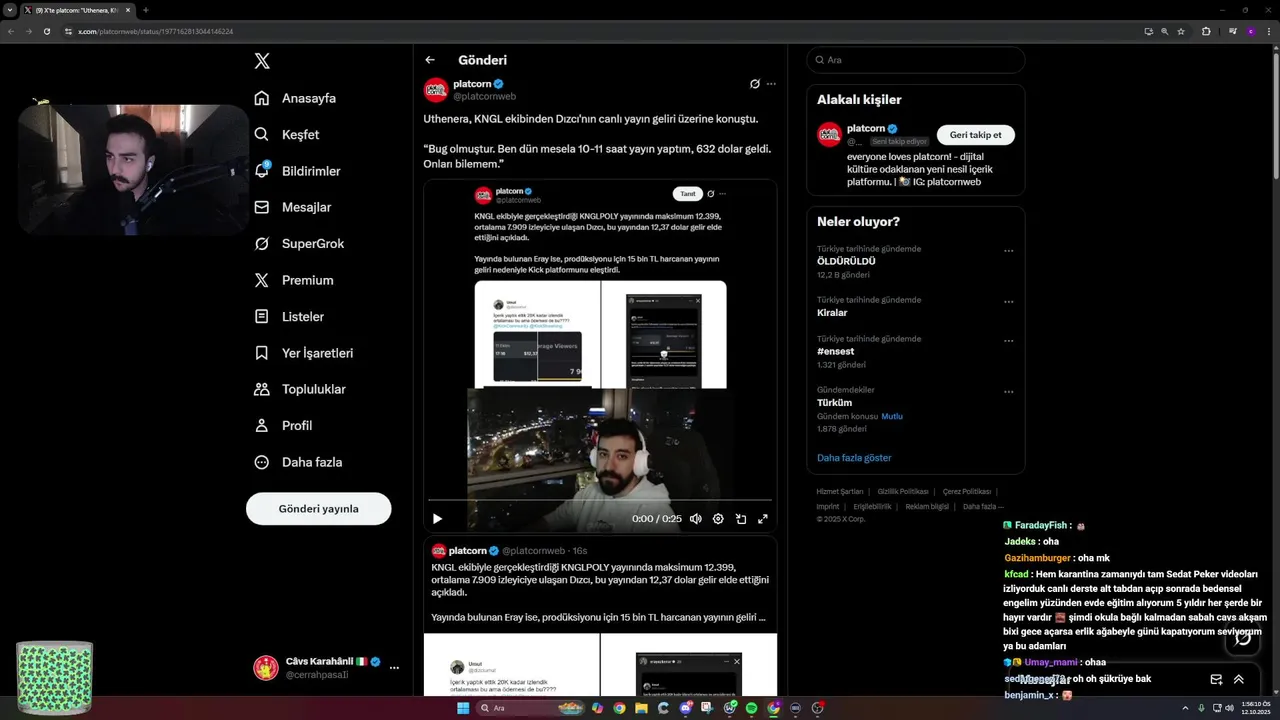Screen dimensions: 1280x720
Task: Click Daha fazla göster link
Action: click(x=854, y=458)
